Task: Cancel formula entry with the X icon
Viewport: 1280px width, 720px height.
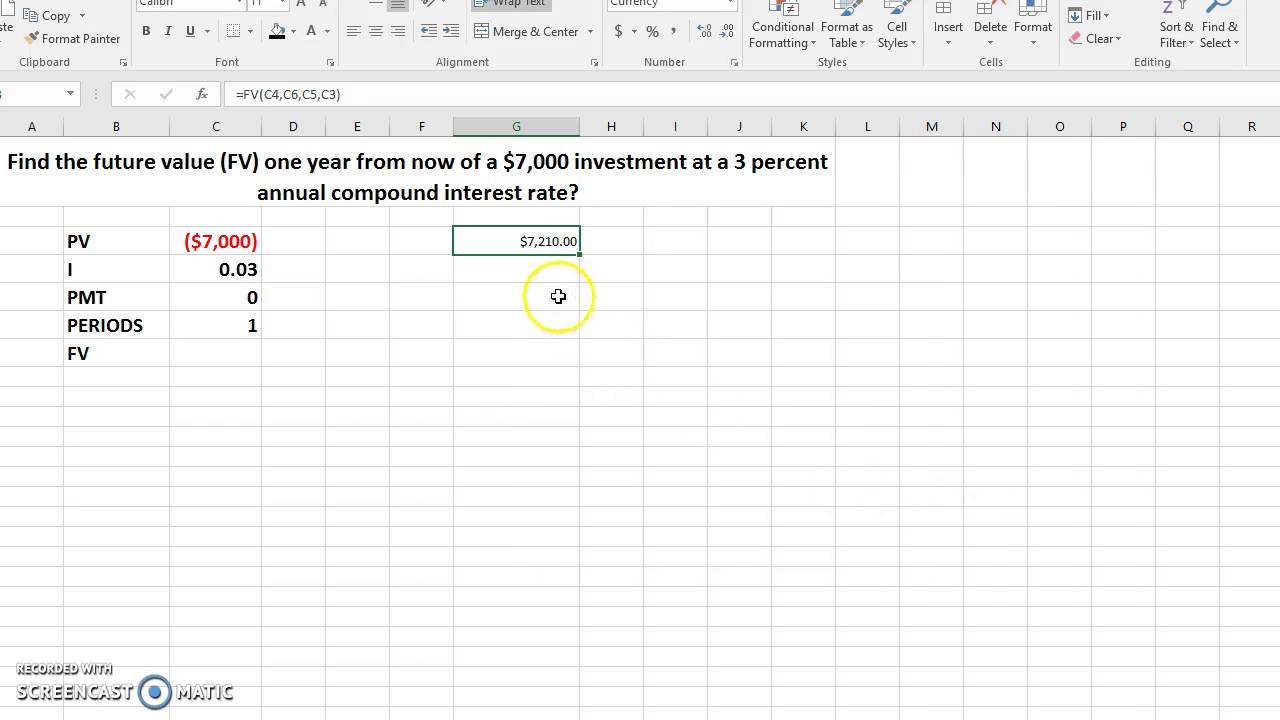Action: point(129,94)
